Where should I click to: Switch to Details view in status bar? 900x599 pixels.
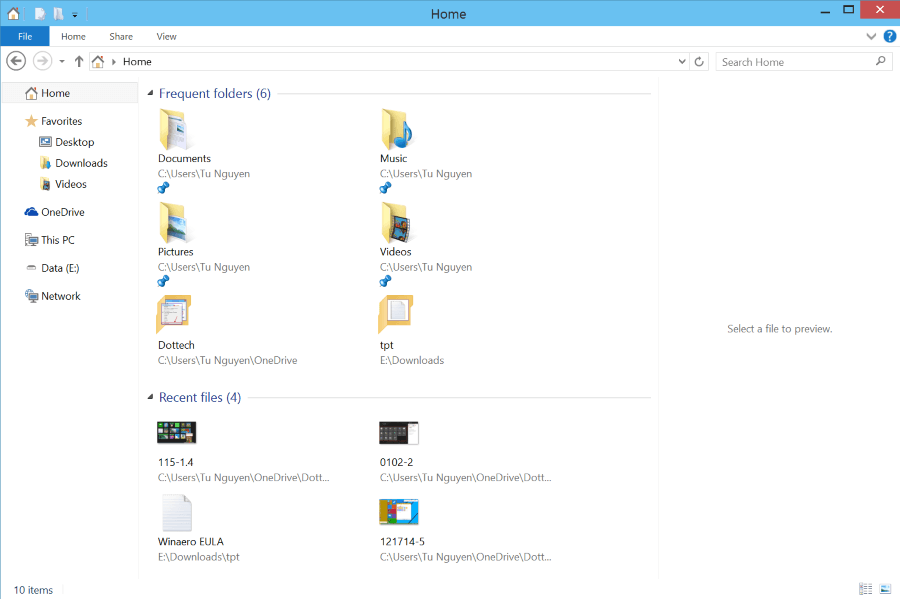[866, 589]
